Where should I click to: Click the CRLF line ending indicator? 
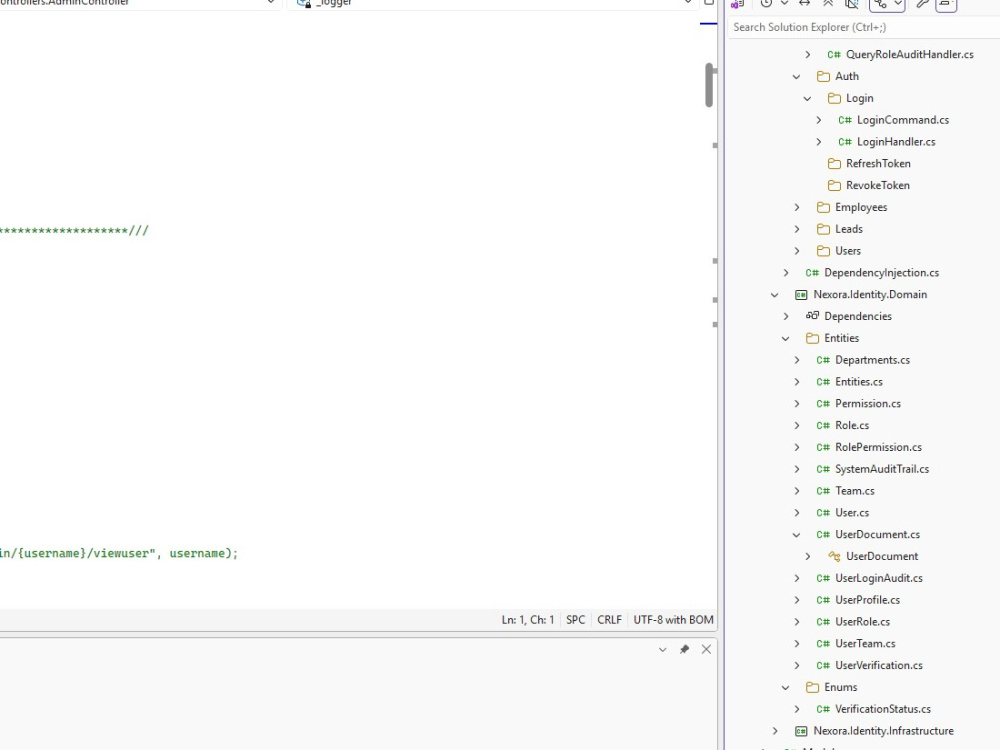click(x=609, y=620)
